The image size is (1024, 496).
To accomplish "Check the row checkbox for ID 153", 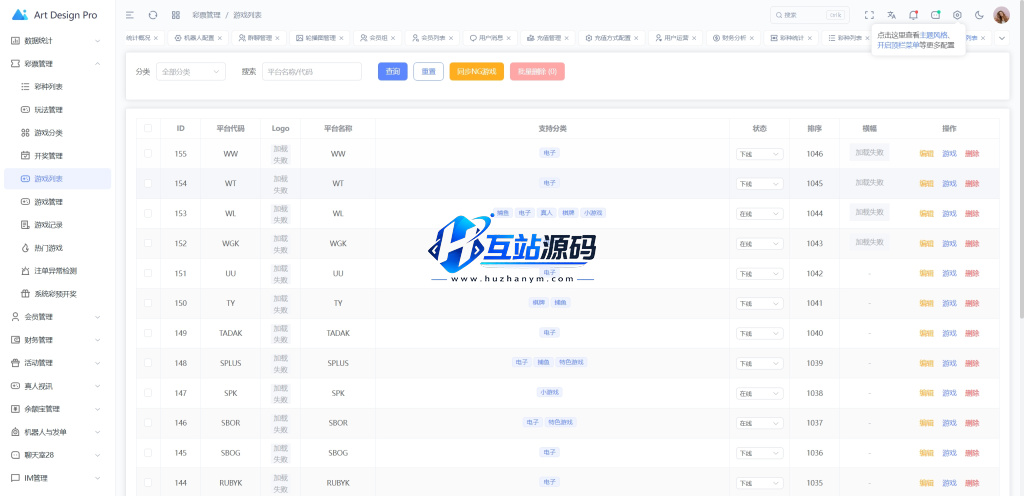I will (x=148, y=213).
